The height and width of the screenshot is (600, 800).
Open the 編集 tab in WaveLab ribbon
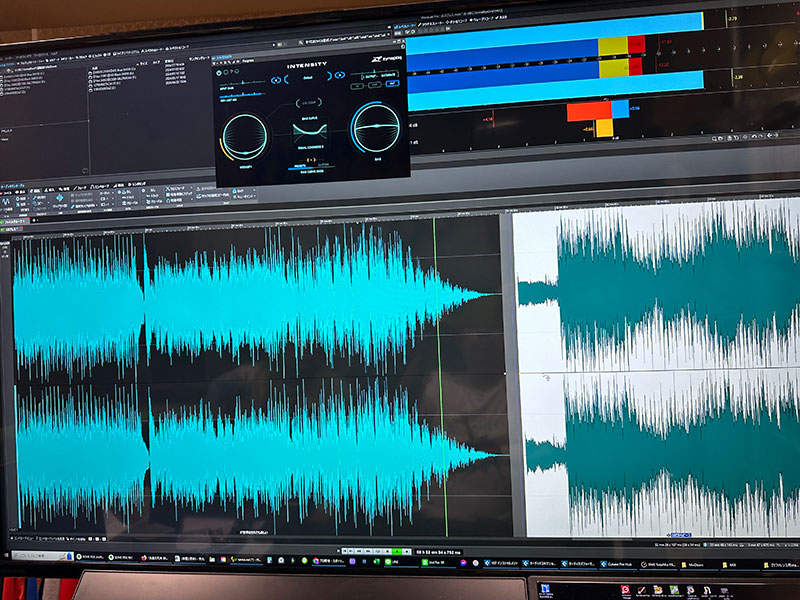coord(36,191)
